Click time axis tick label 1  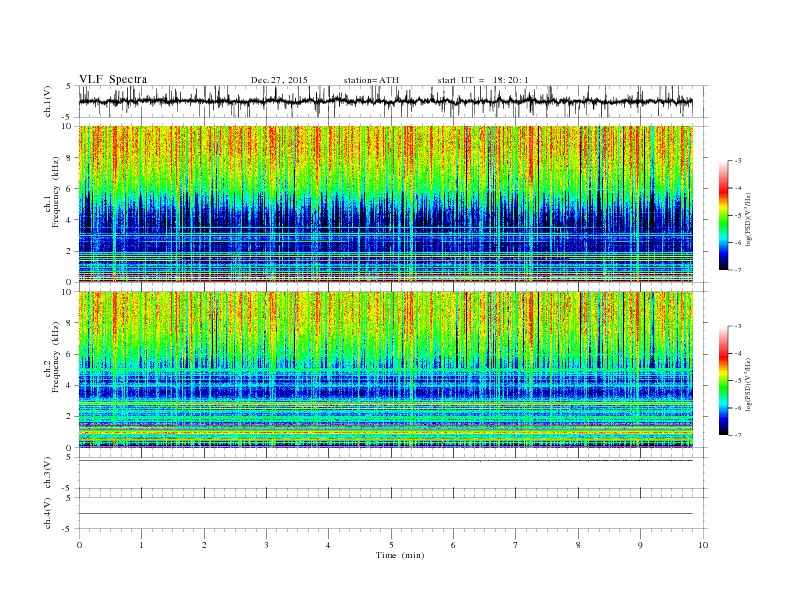[x=141, y=545]
